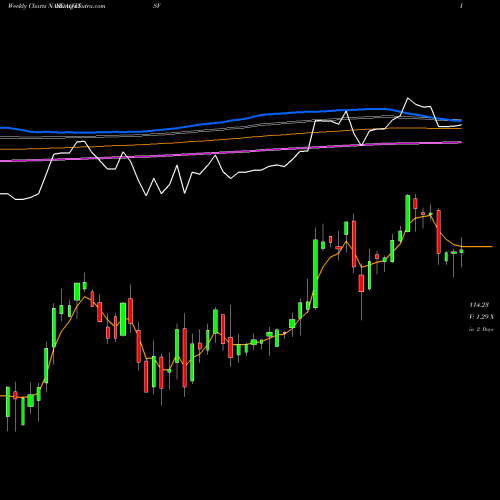The width and height of the screenshot is (500, 500).
Task: Click the "SF" ticker symbol label
Action: 157,6
